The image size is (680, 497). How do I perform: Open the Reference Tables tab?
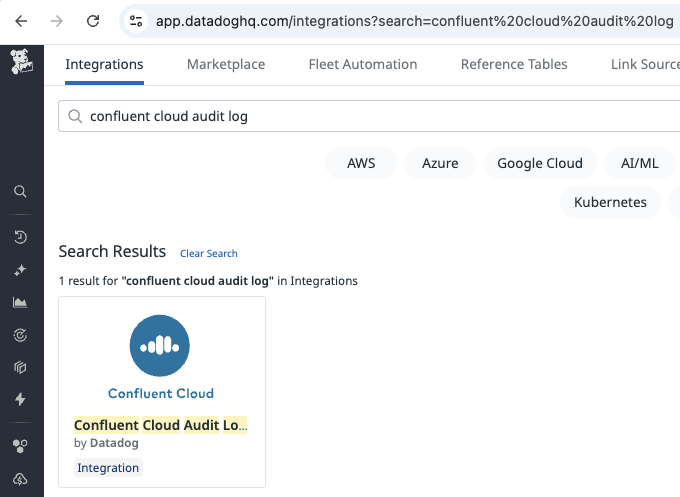(x=514, y=64)
